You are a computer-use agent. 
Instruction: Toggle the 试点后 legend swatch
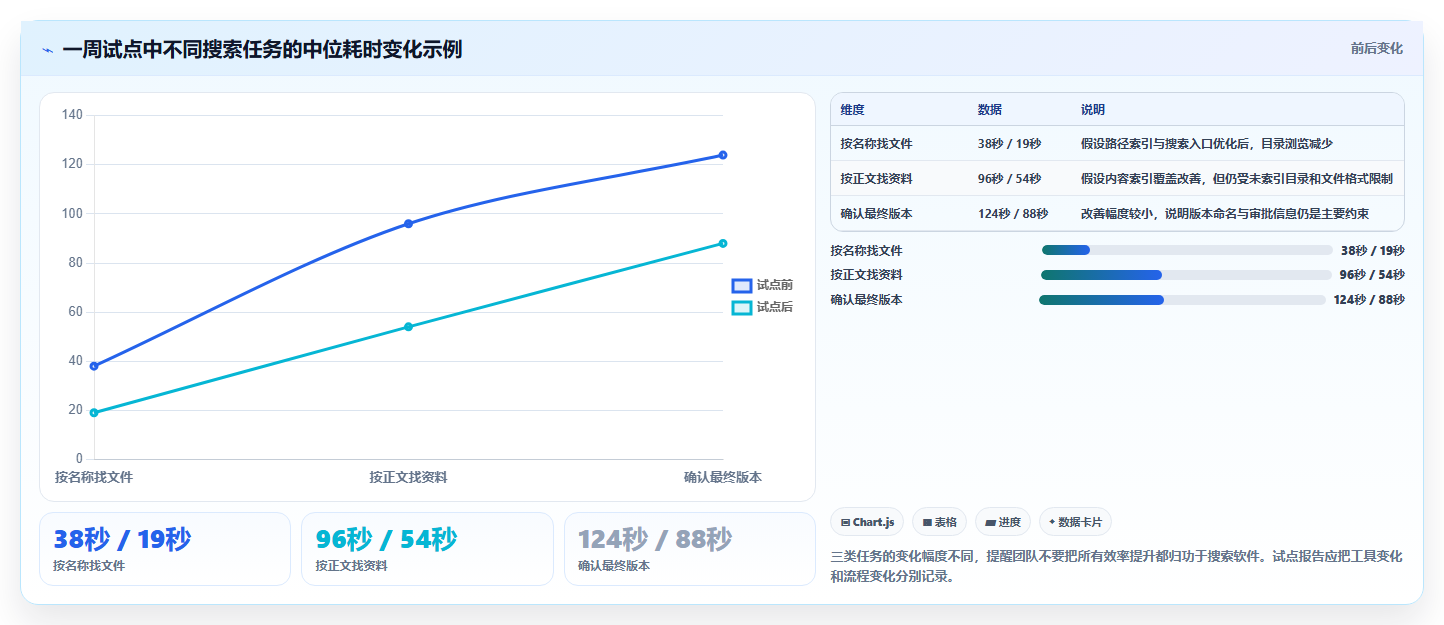[742, 308]
